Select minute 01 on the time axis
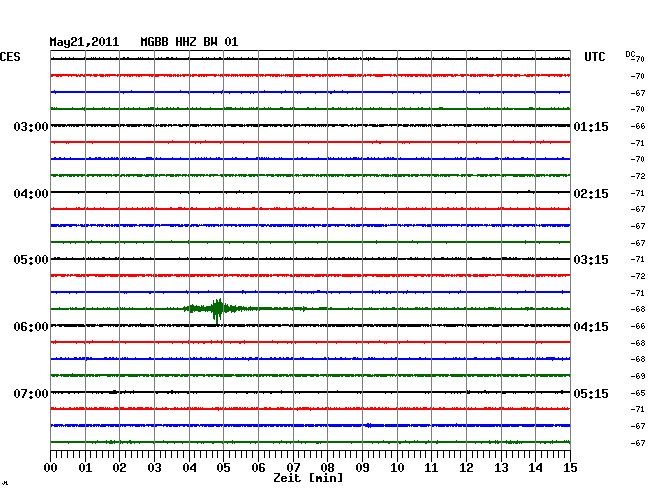Screen dimensions: 650x494 pyautogui.click(x=85, y=468)
